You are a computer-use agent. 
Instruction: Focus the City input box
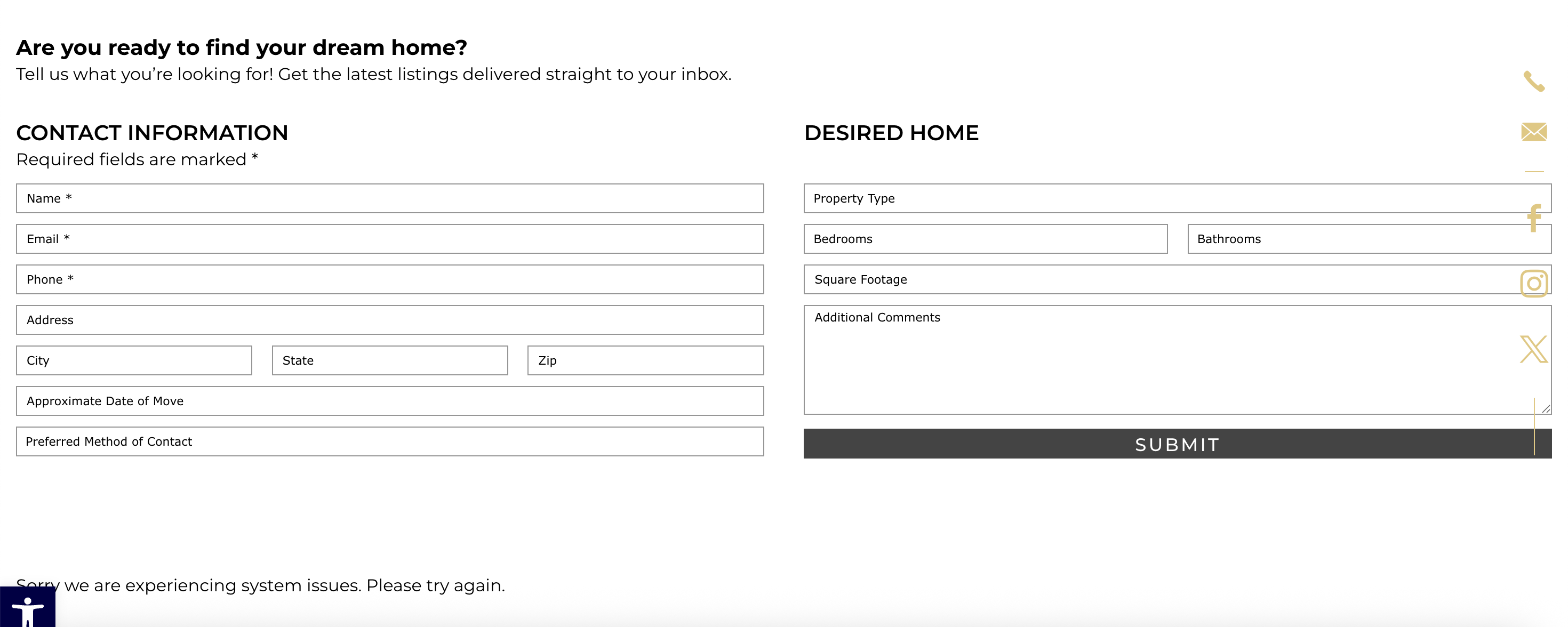[134, 360]
